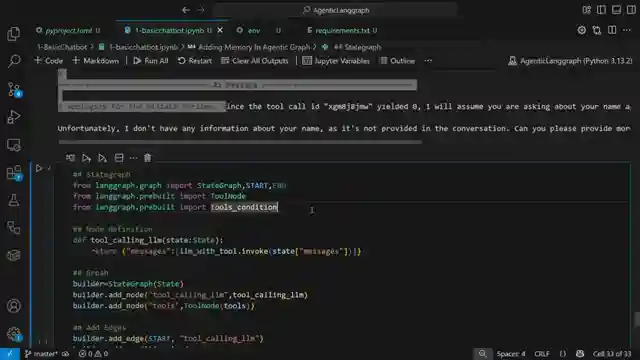Open the Run and Debug view

click(13, 117)
